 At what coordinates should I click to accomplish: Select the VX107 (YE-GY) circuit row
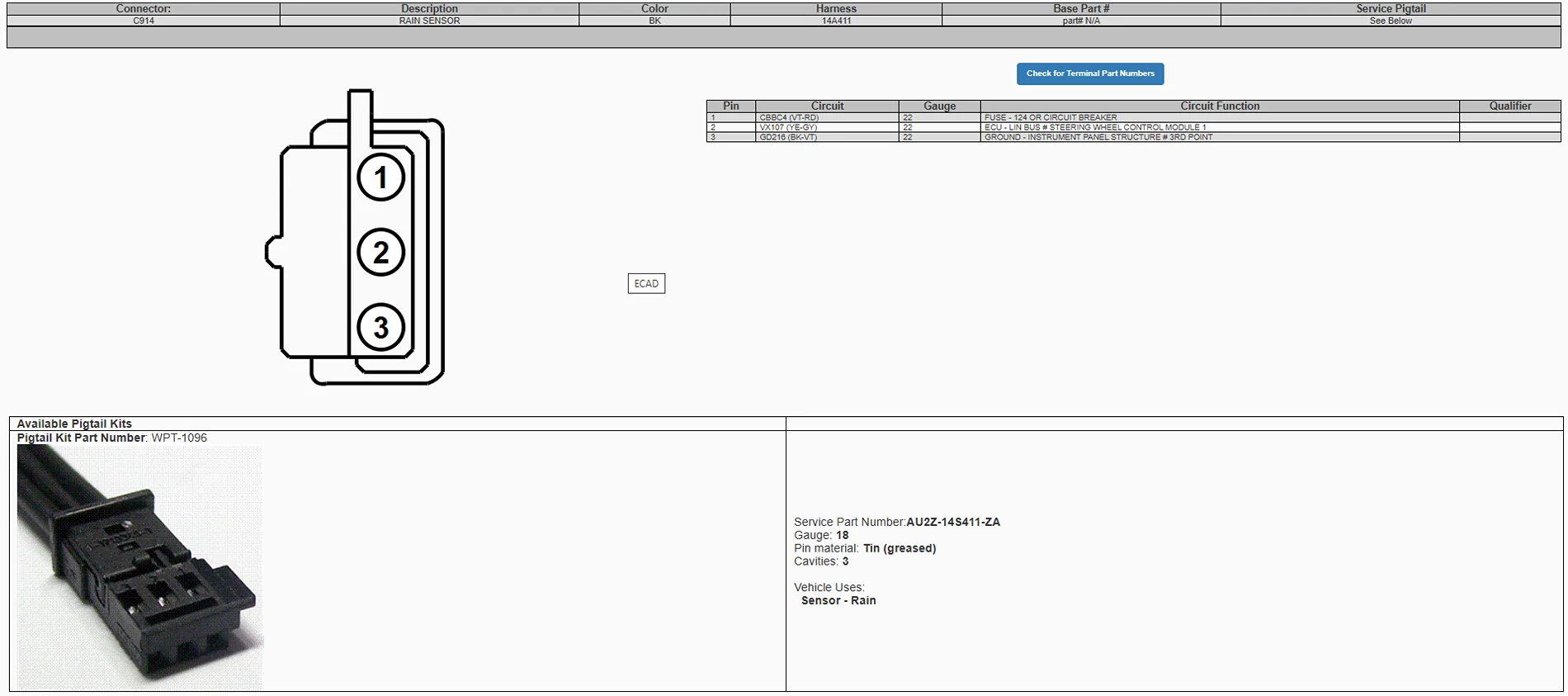click(x=788, y=128)
